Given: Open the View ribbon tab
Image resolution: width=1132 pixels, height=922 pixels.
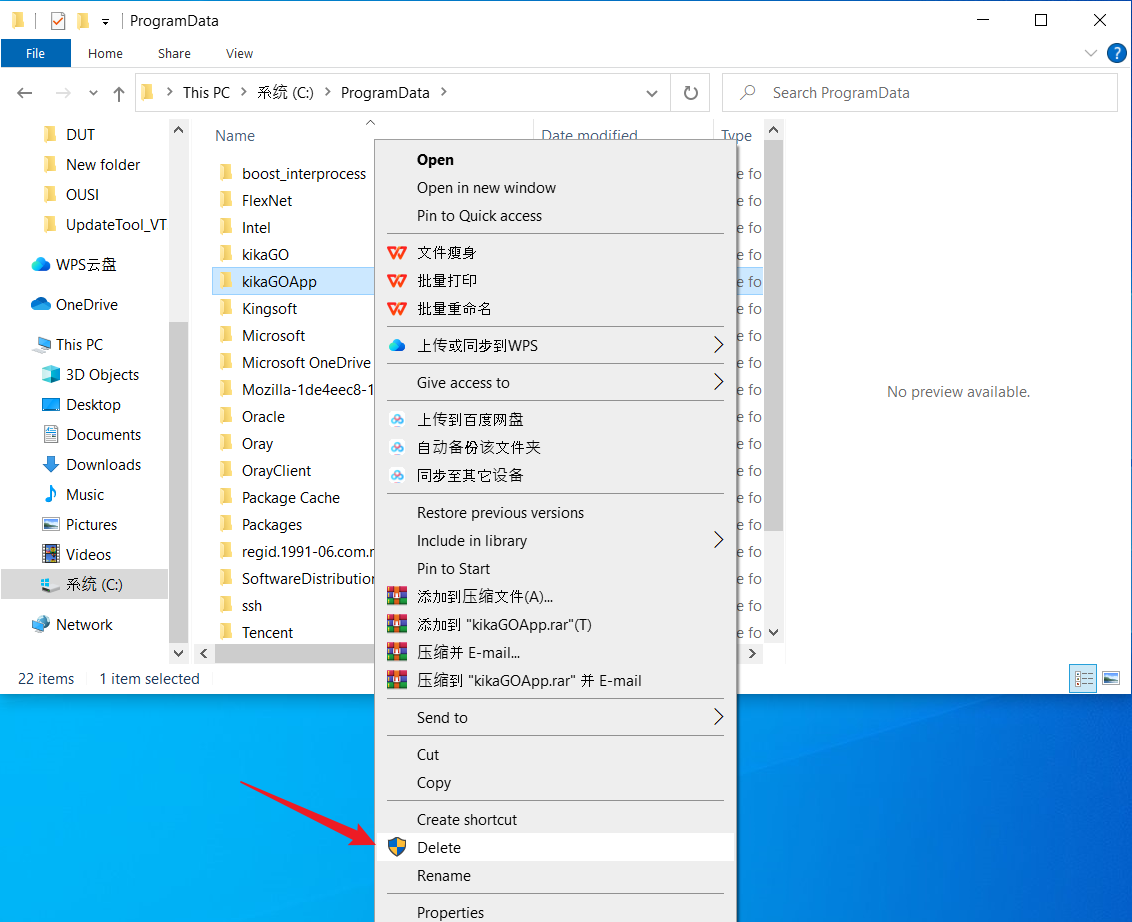Looking at the screenshot, I should tap(239, 54).
